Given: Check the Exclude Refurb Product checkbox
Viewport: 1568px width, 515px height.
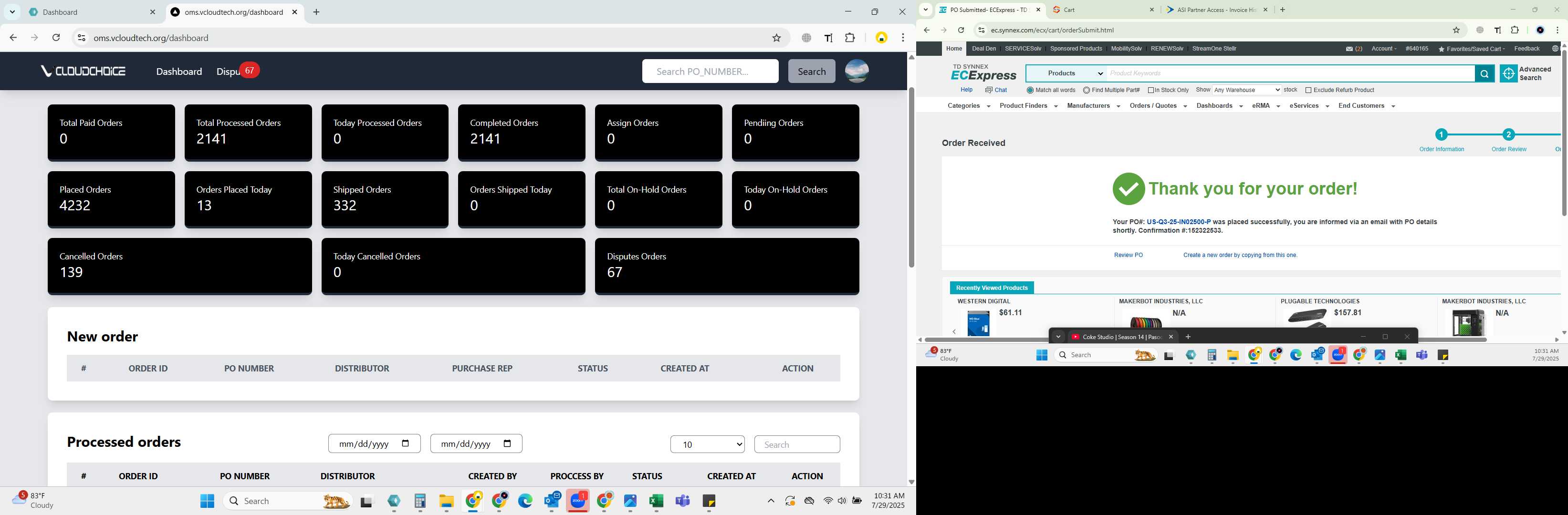Looking at the screenshot, I should pos(1308,90).
